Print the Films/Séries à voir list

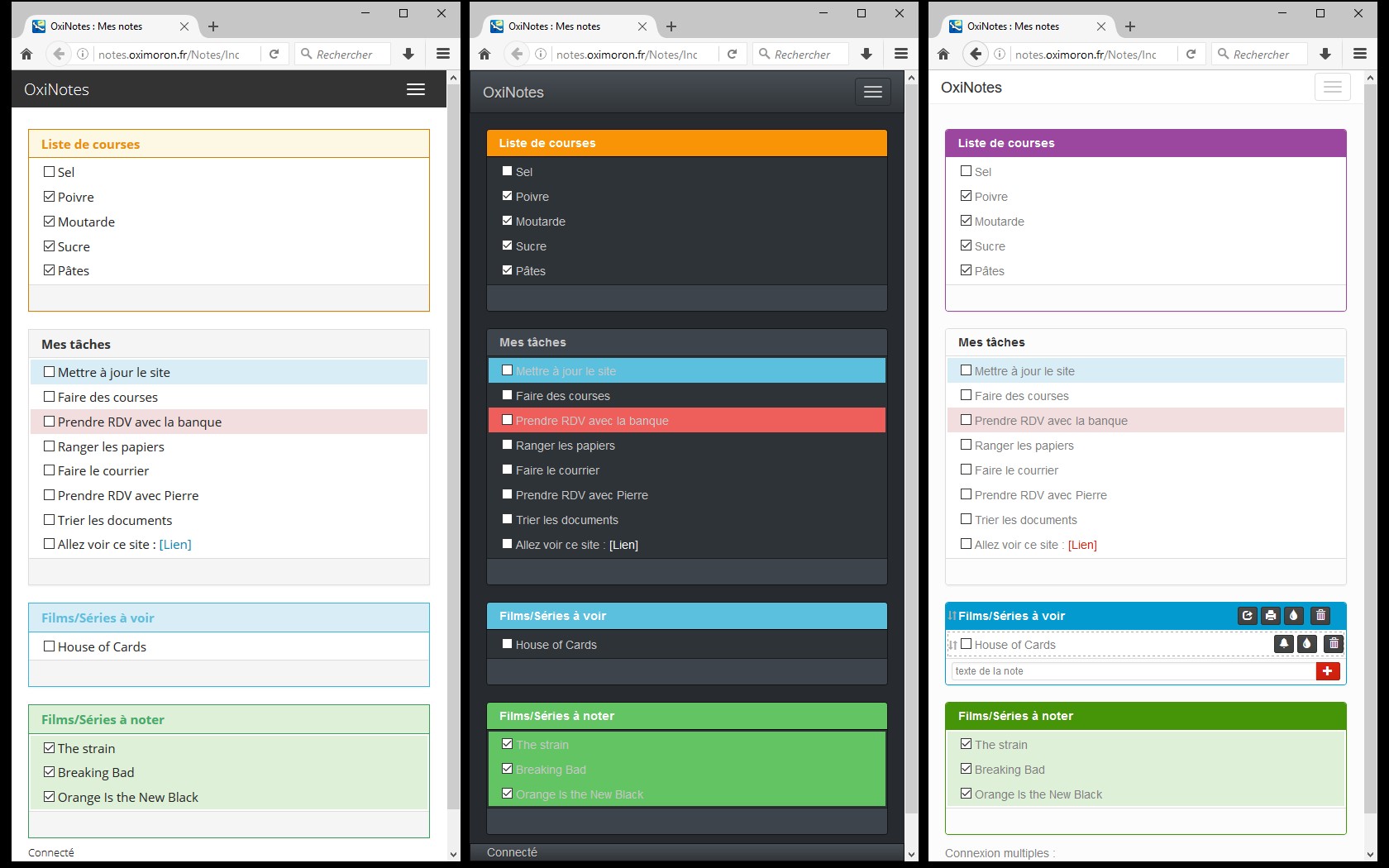1271,616
